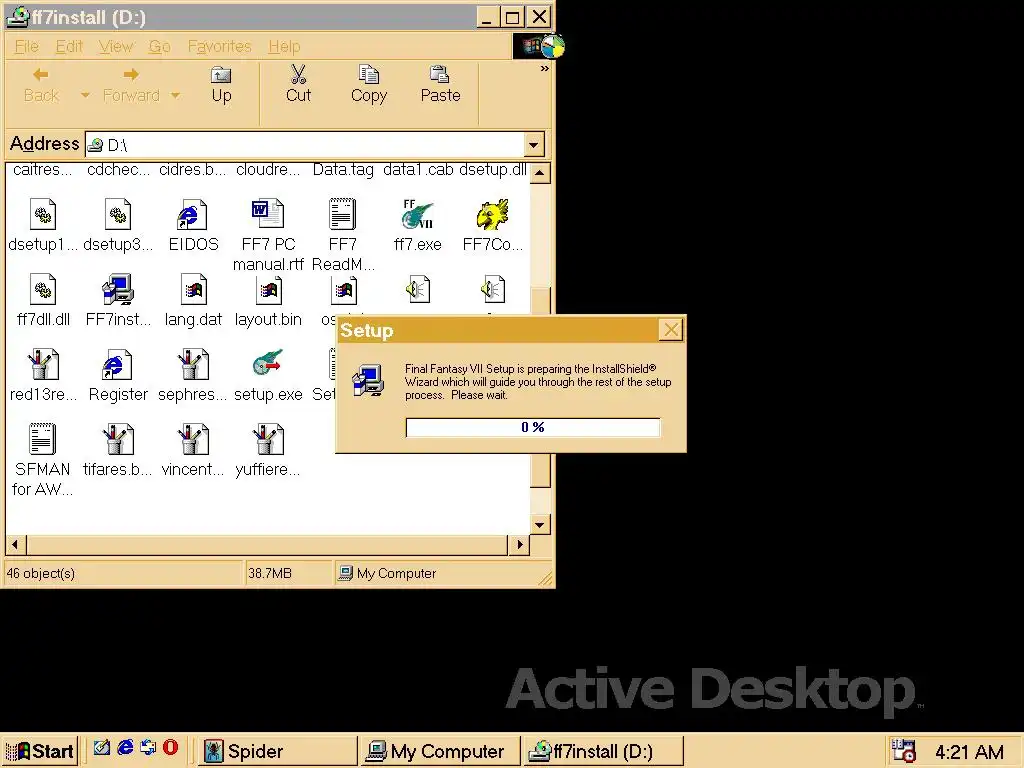Open FF7 PC manual.rtf document icon
This screenshot has height=768, width=1024.
tap(268, 214)
